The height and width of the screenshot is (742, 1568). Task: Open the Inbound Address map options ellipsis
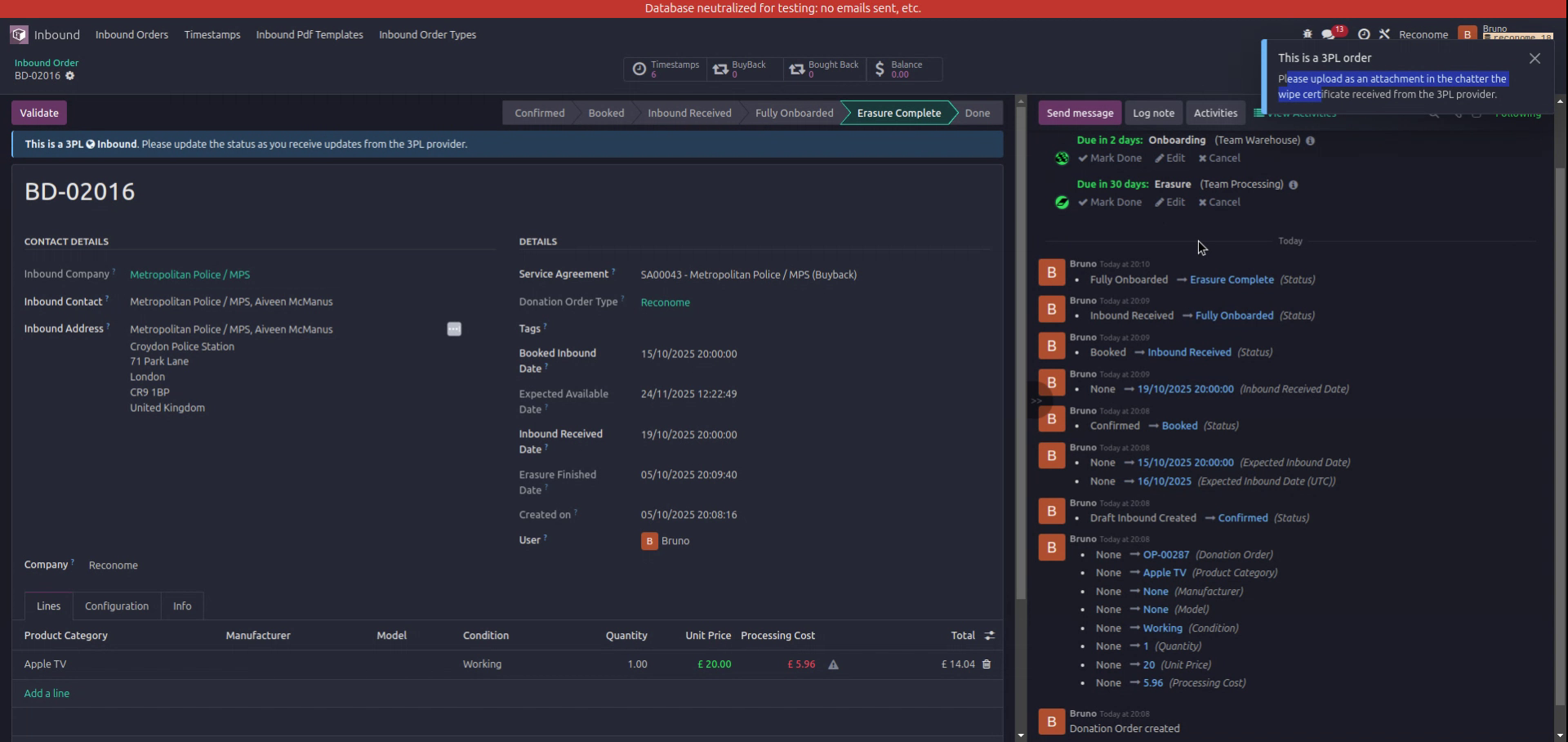(x=454, y=329)
